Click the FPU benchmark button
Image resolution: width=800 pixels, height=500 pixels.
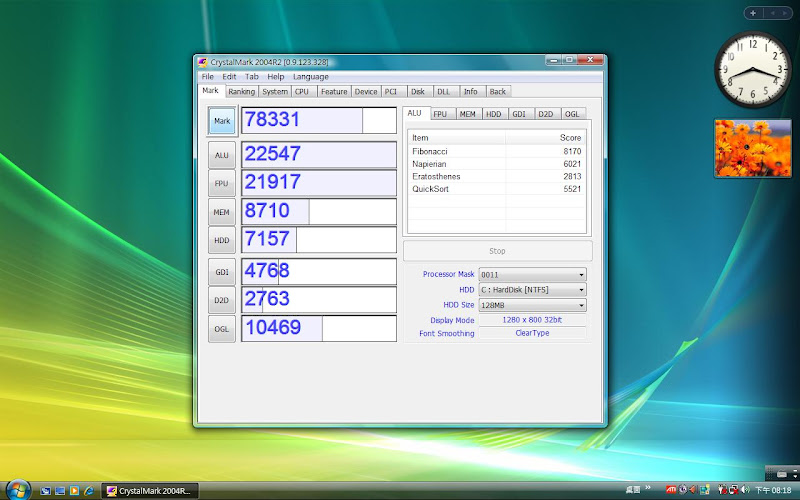[221, 184]
